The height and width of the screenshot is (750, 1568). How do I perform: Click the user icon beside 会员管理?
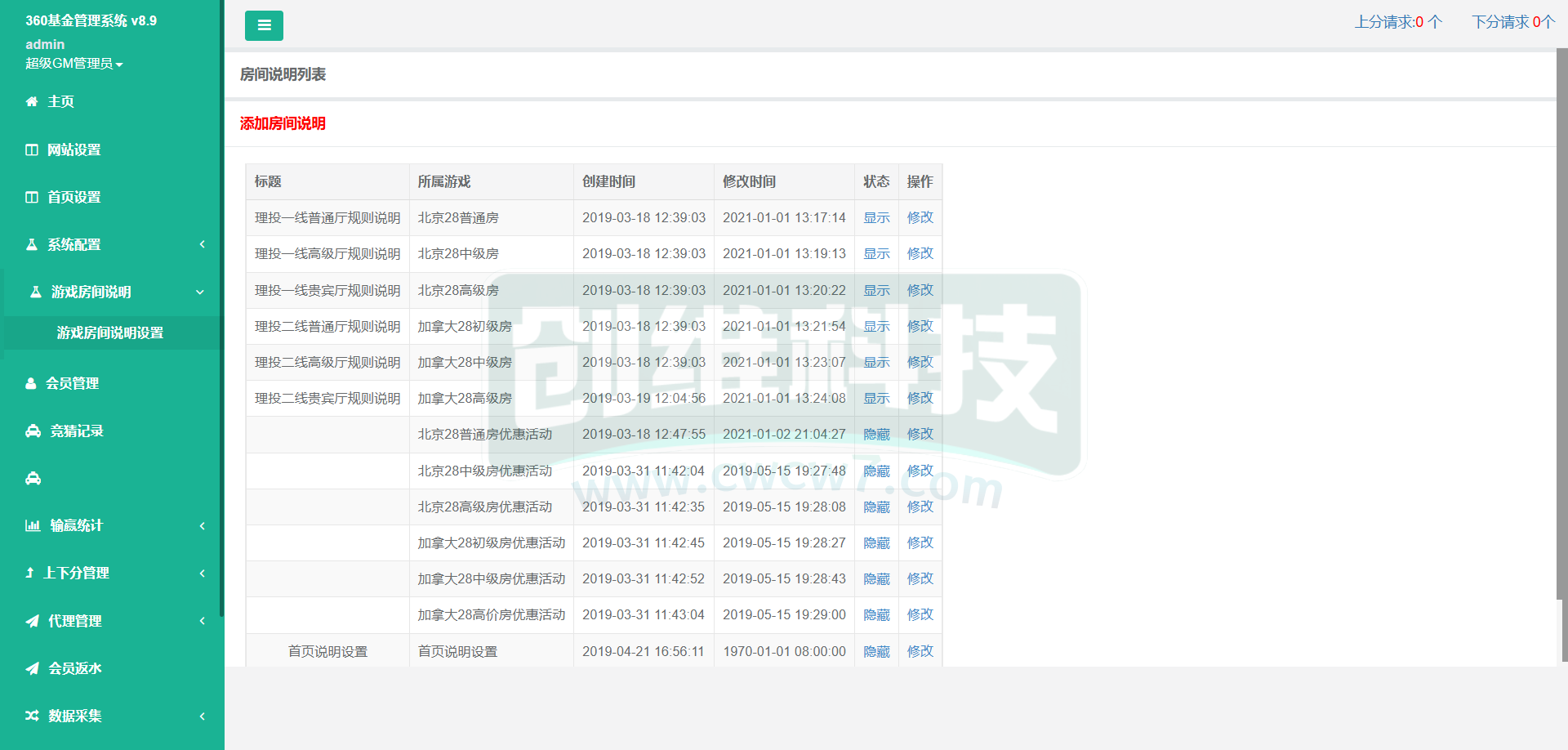[31, 383]
